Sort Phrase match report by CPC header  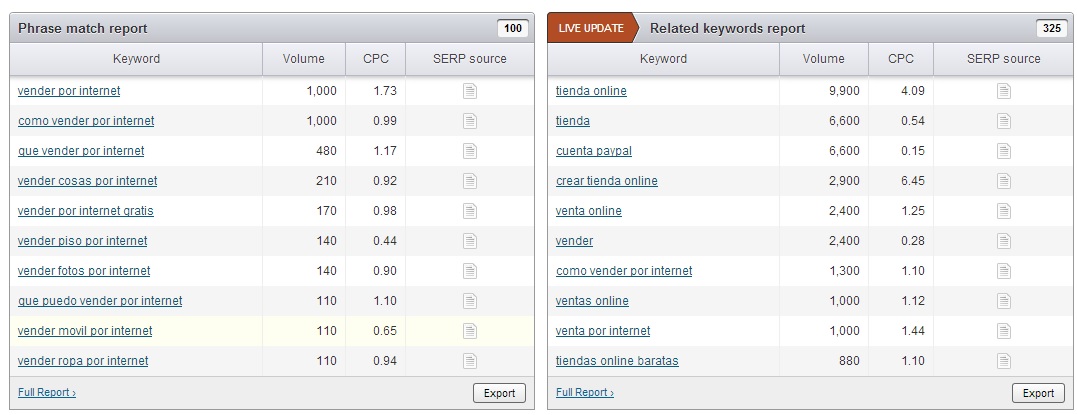point(376,59)
